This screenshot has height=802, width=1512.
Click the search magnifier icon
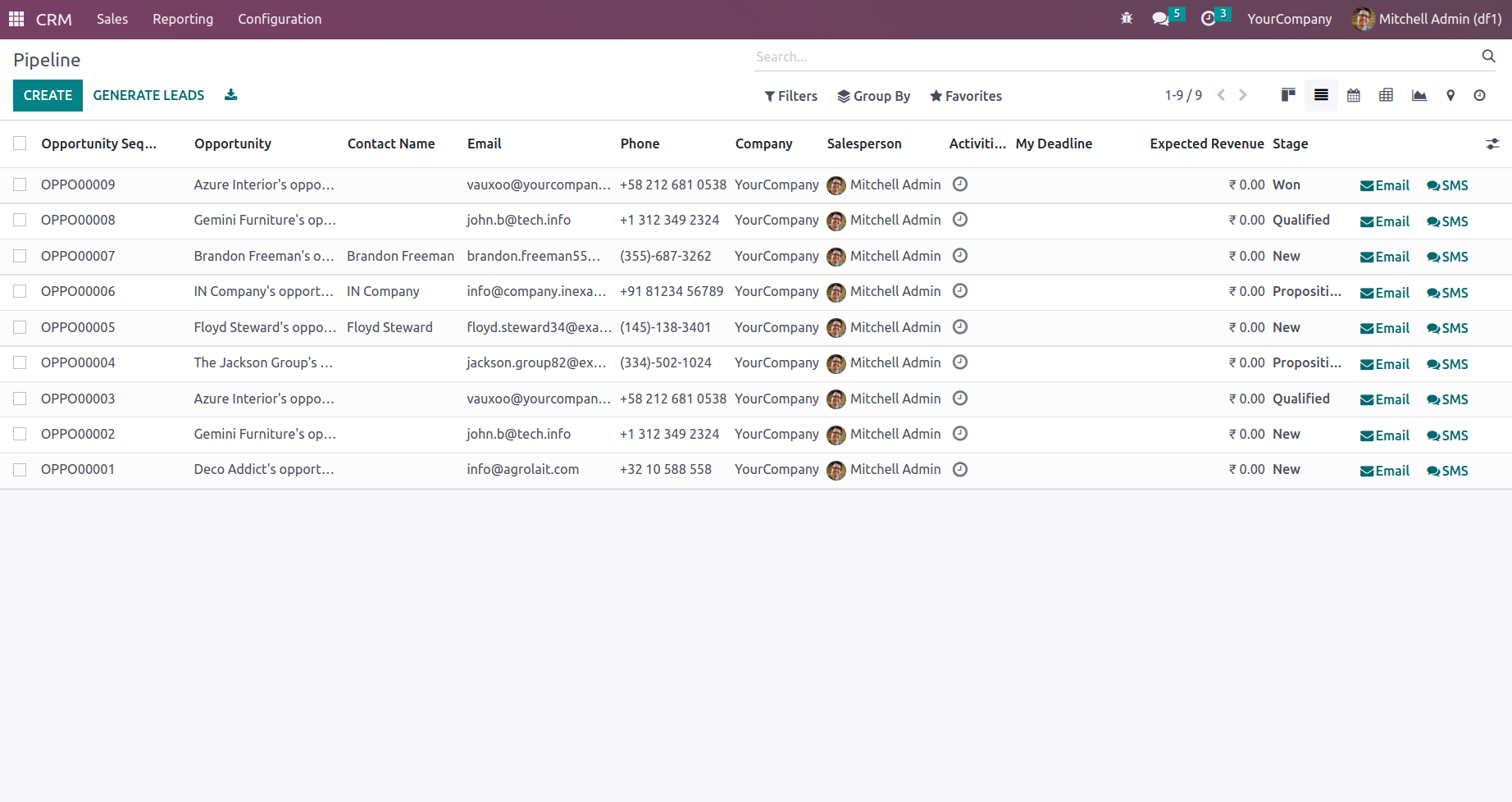1489,56
